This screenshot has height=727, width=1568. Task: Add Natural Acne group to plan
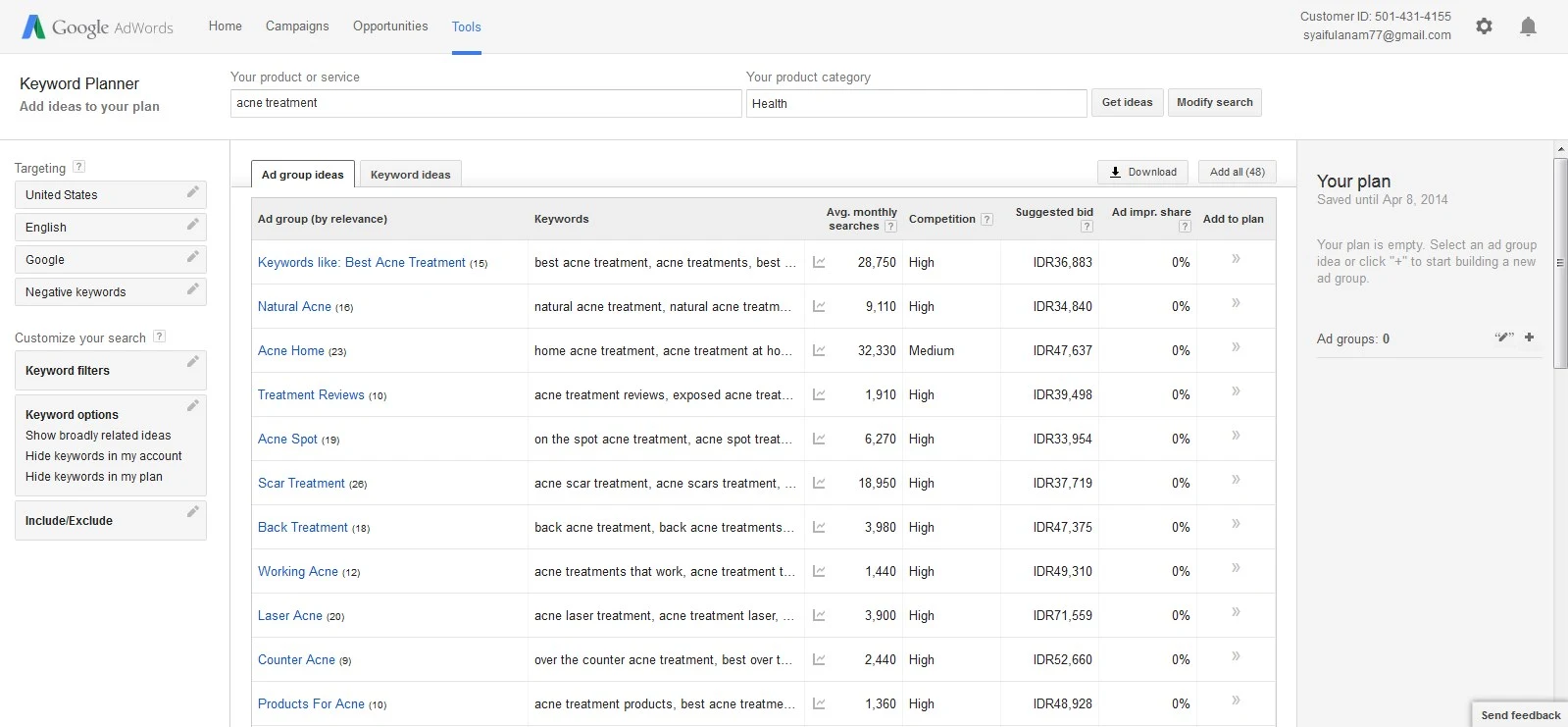[x=1236, y=303]
